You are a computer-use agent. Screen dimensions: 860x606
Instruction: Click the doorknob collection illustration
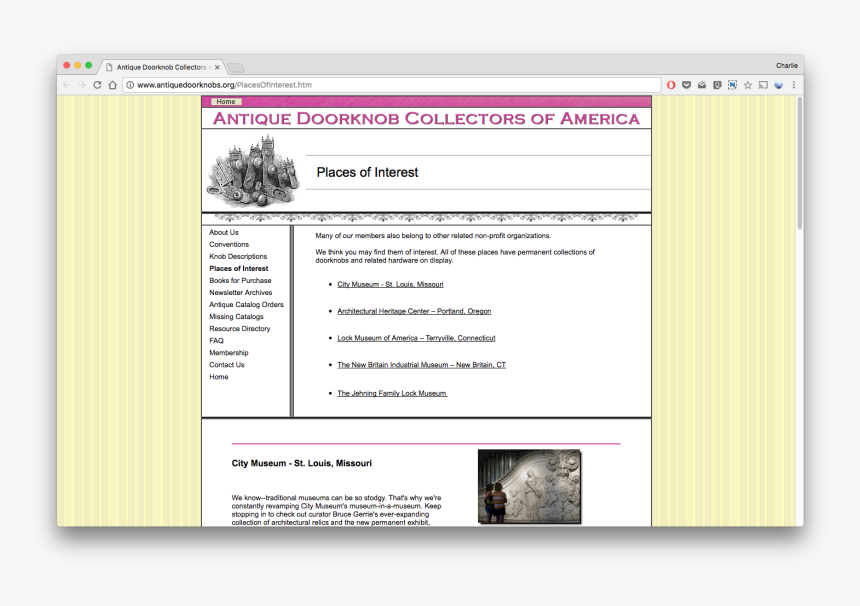(x=253, y=171)
